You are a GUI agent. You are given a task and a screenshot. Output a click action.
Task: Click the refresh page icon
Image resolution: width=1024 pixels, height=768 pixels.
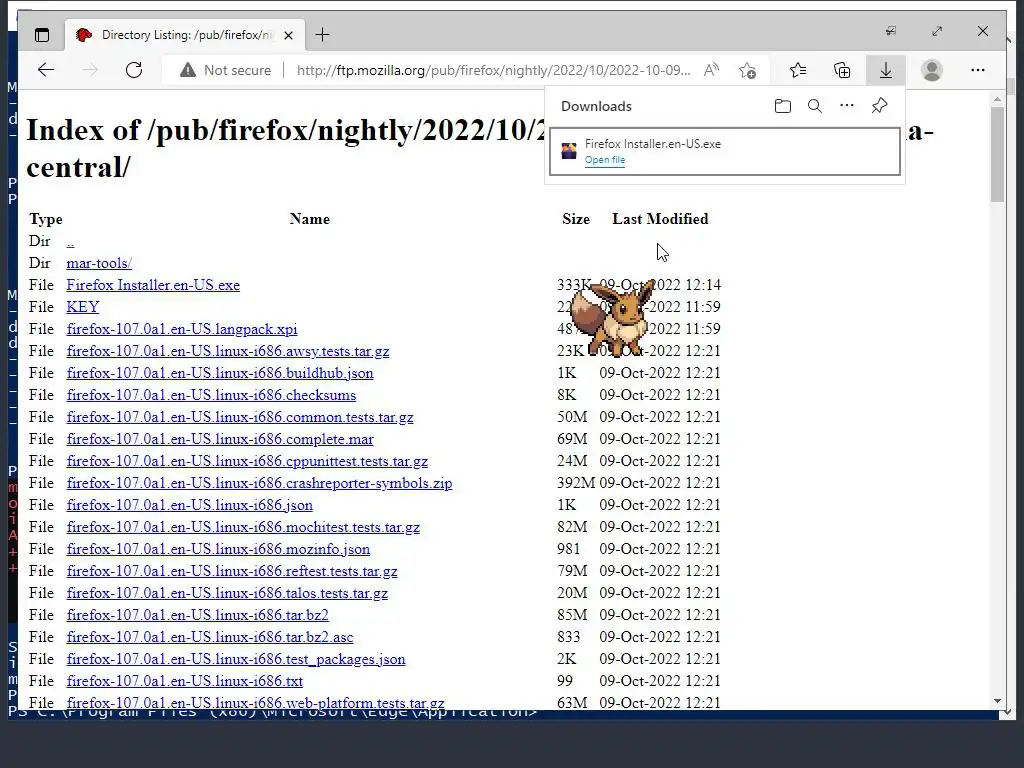click(x=134, y=70)
